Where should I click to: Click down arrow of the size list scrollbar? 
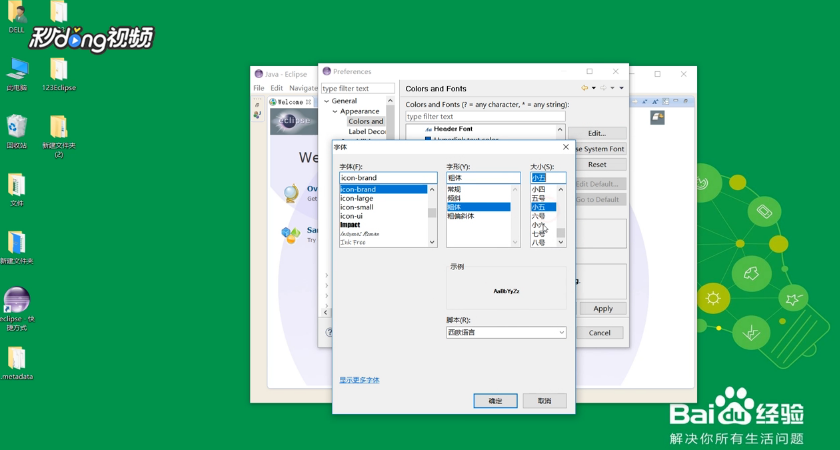pos(561,242)
